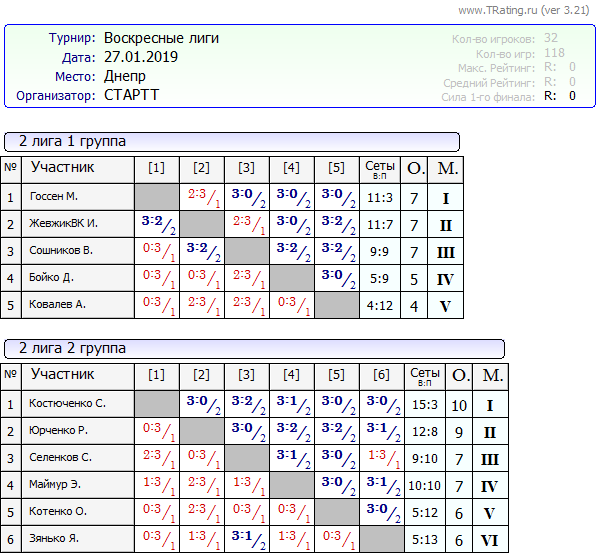Open player ЖевжикВК И.
Viewport: 600px width, 553px height.
[x=62, y=223]
